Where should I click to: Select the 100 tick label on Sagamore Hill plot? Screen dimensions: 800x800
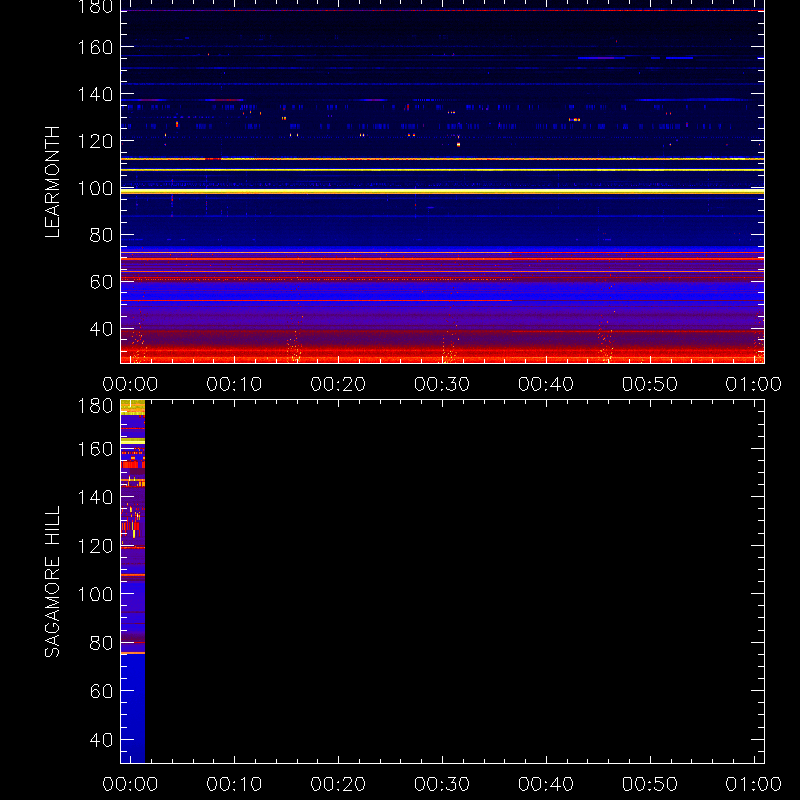coord(95,594)
